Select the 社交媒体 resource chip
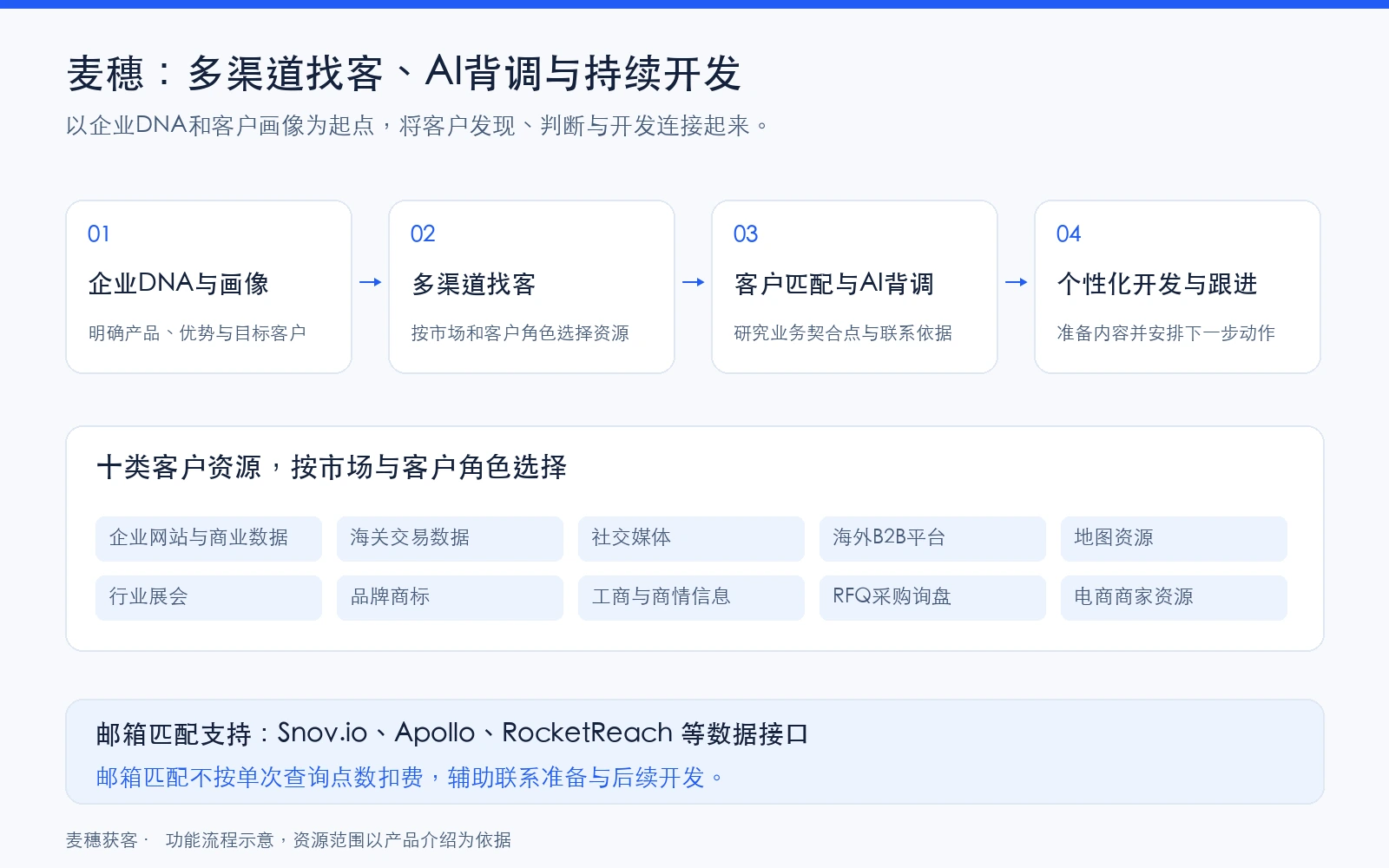This screenshot has width=1389, height=868. [x=691, y=538]
